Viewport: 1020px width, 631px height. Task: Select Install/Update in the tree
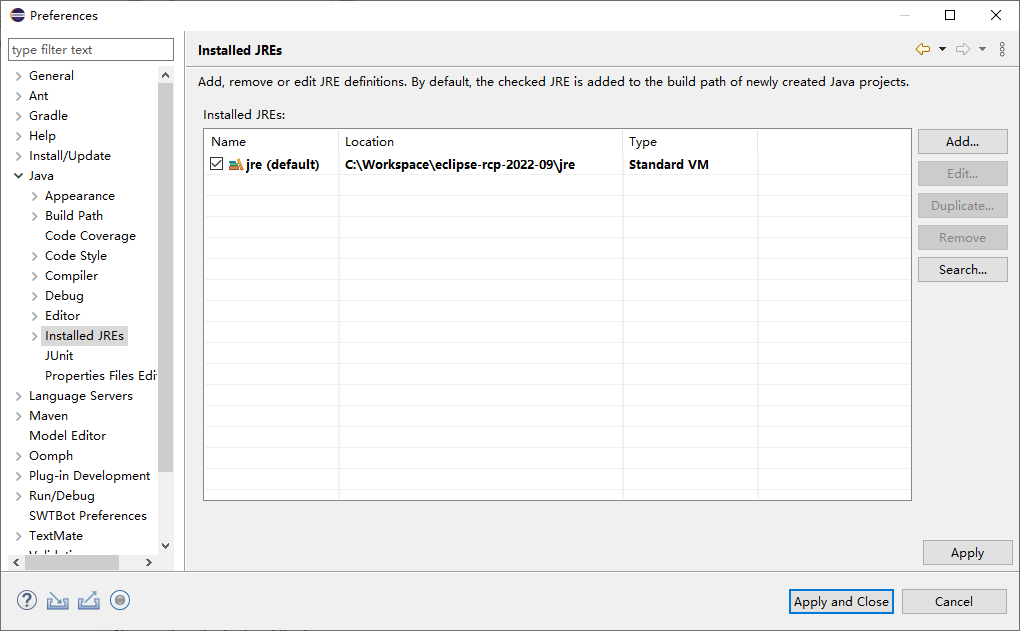point(70,156)
